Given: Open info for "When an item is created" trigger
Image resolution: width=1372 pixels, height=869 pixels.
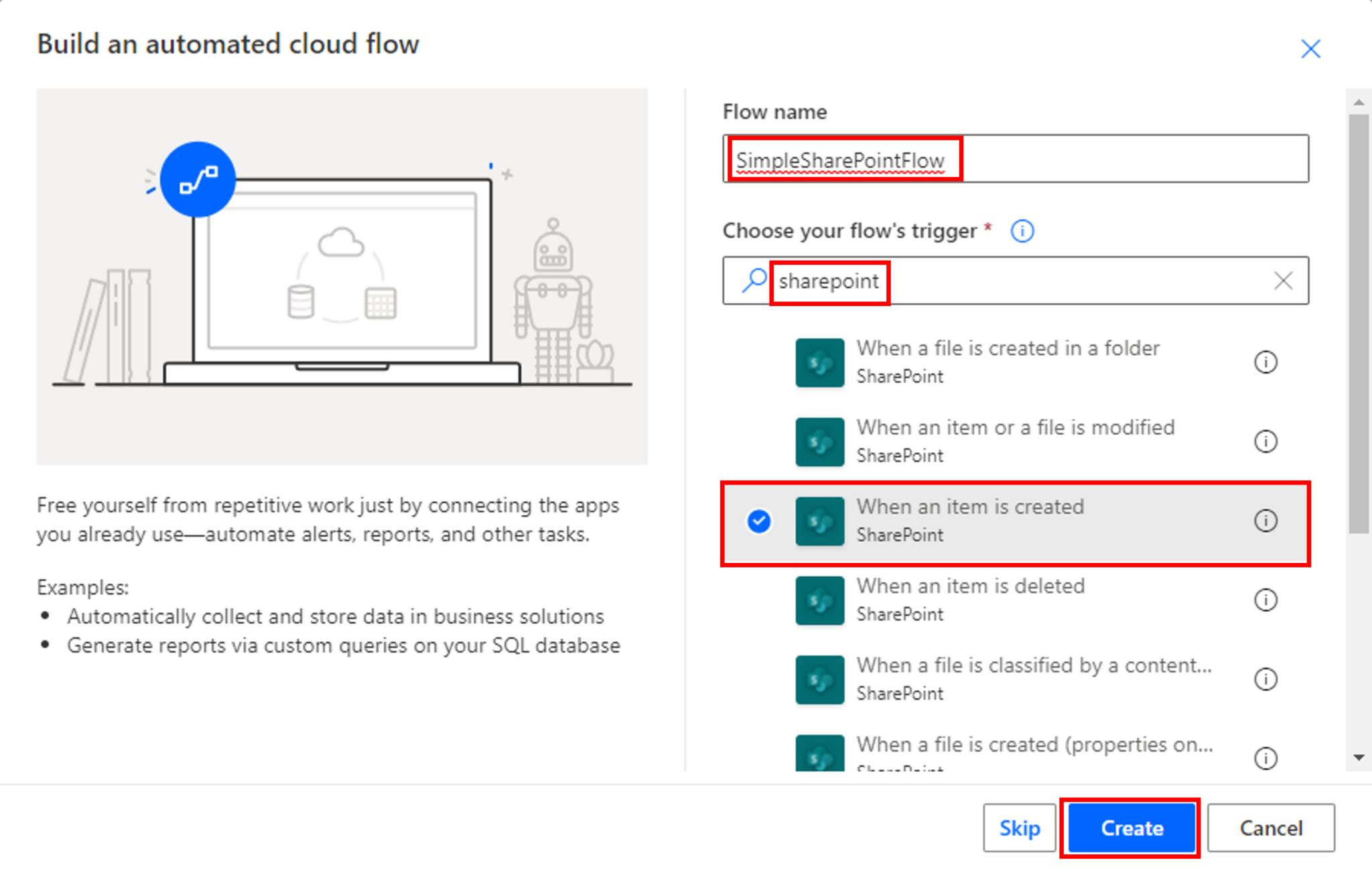Looking at the screenshot, I should tap(1265, 521).
